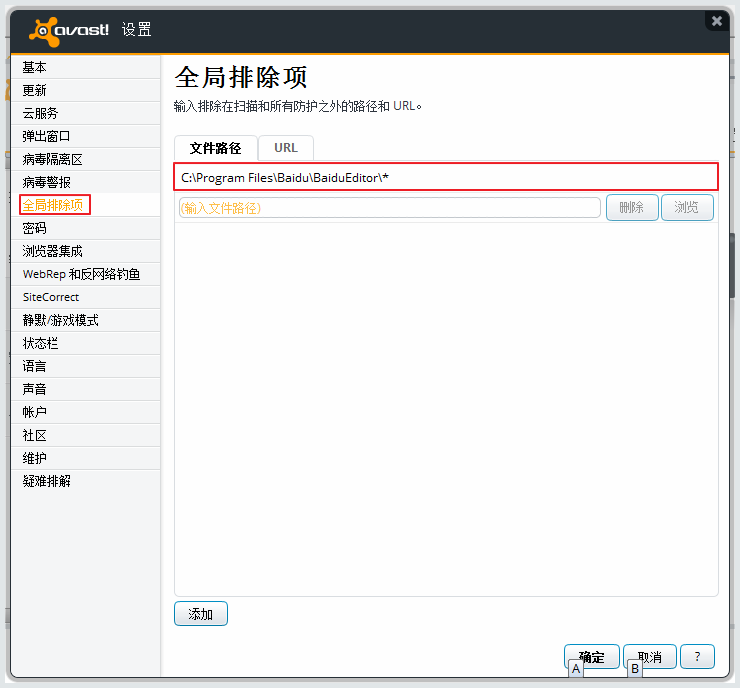This screenshot has height=688, width=740.
Task: Click the avast! logo in the header
Action: click(69, 31)
